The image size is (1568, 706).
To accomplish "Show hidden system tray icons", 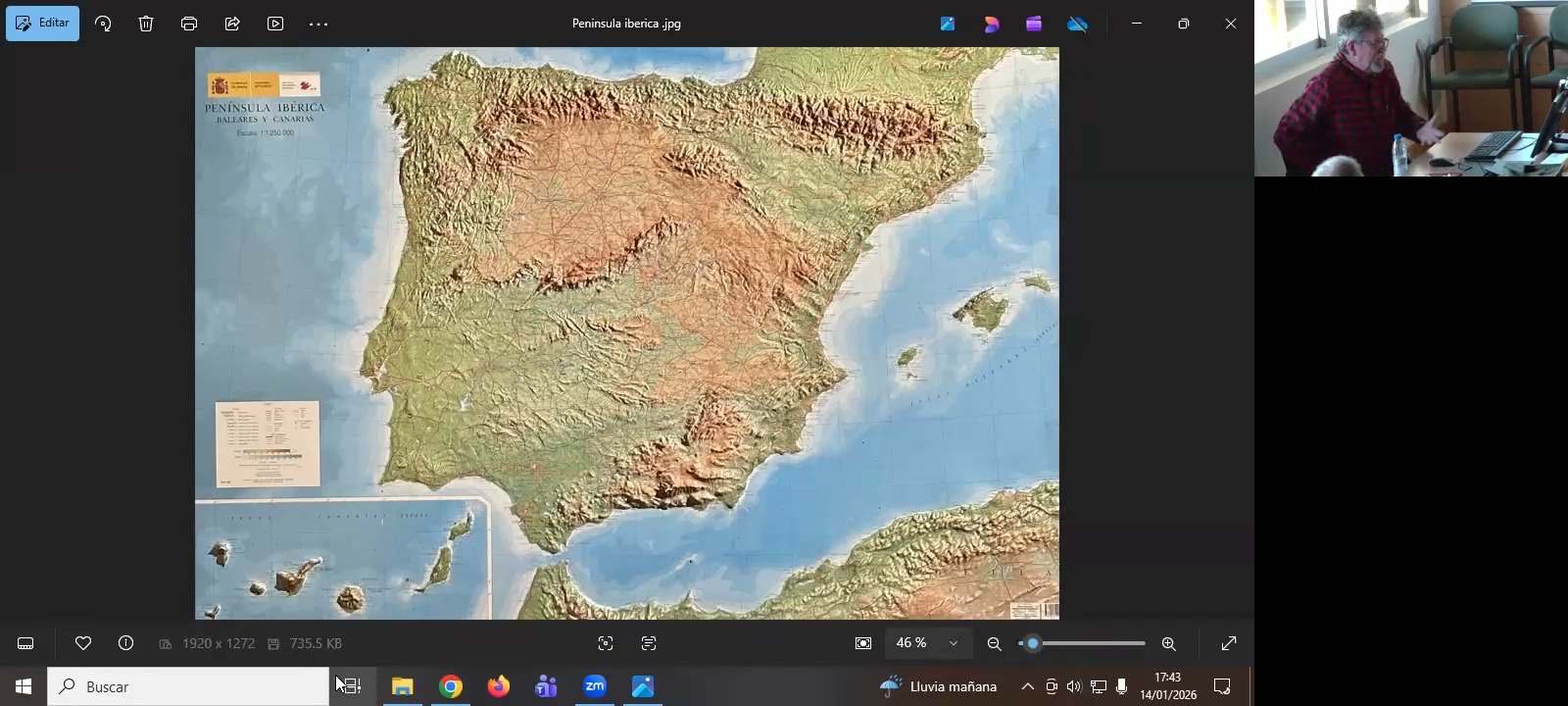I will [x=1027, y=687].
